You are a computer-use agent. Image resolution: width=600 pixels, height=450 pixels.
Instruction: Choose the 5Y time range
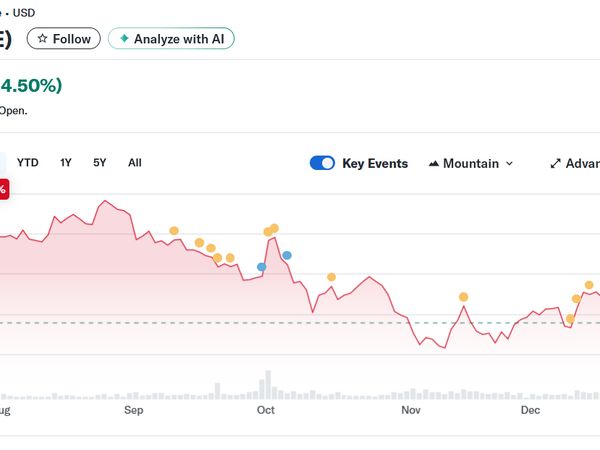tap(100, 162)
